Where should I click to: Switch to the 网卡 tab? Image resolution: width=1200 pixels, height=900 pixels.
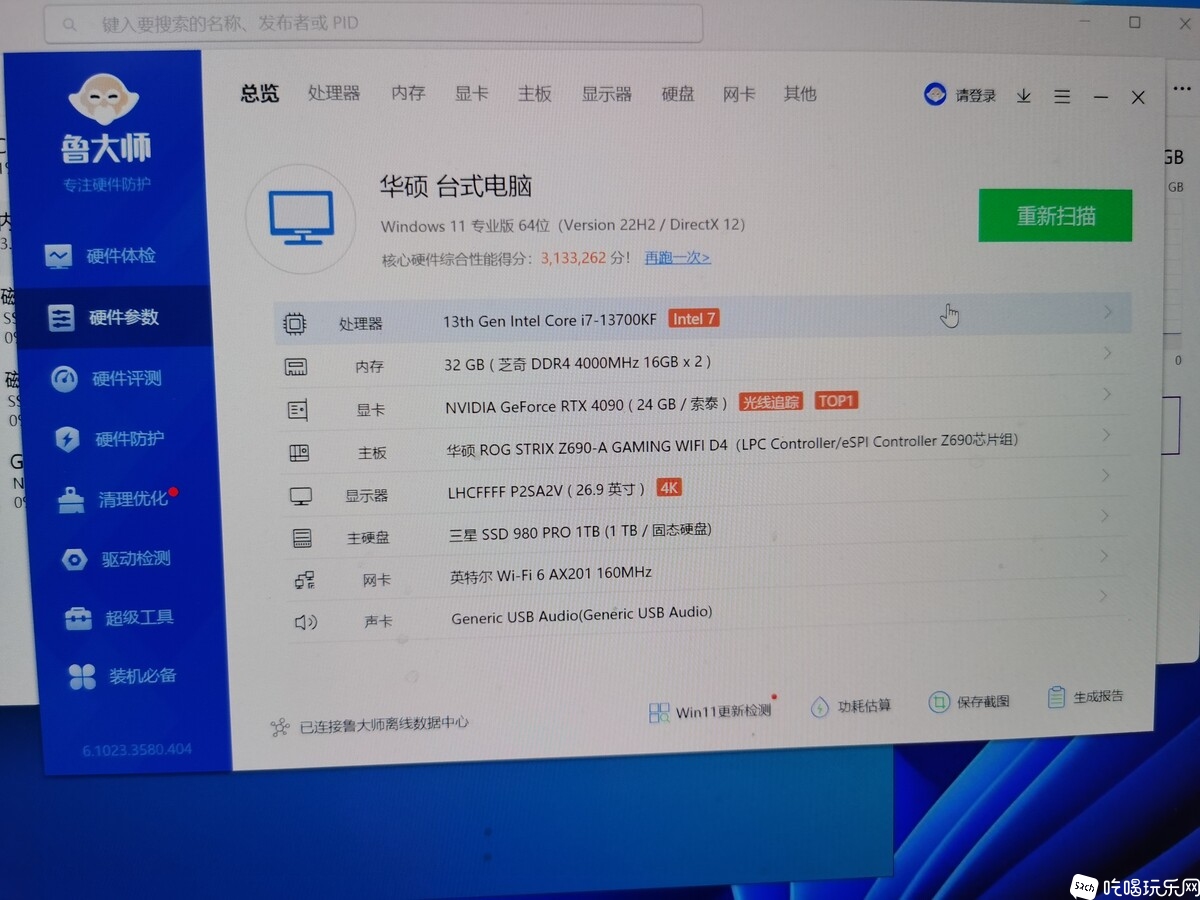tap(739, 94)
